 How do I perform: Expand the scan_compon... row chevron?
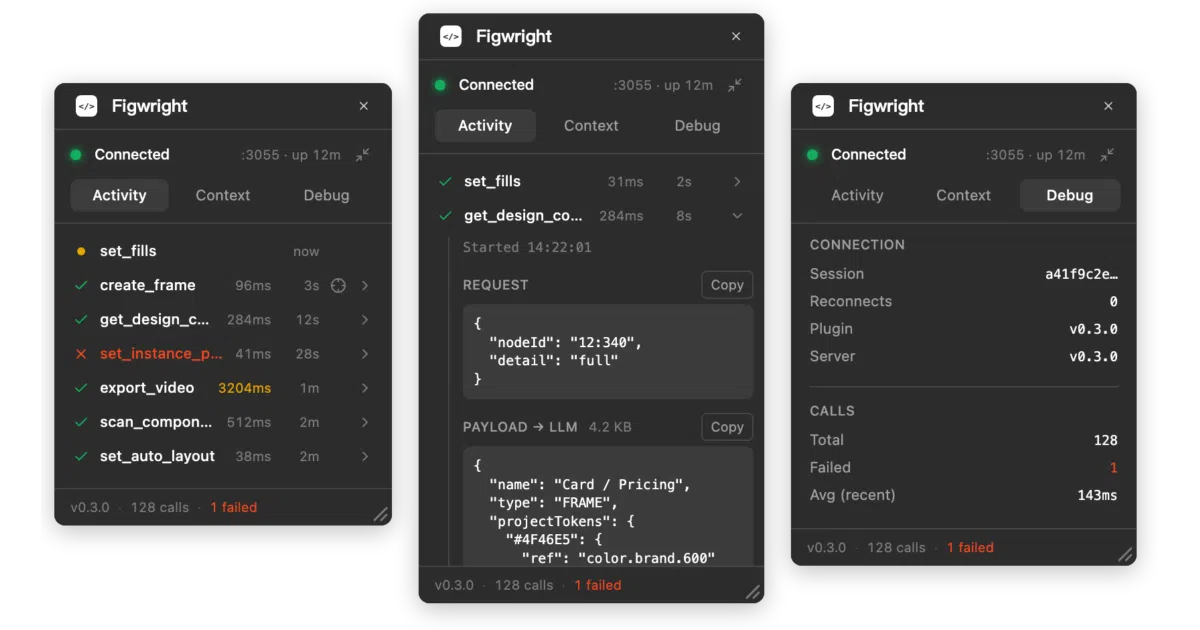tap(365, 422)
